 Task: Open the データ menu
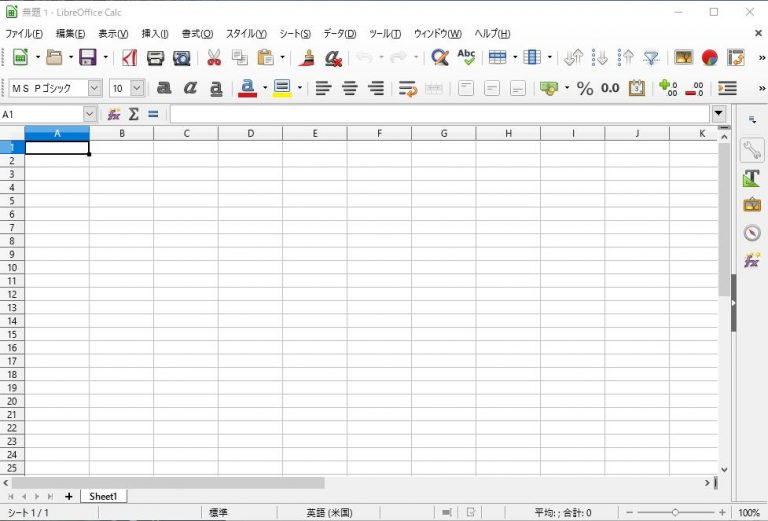click(x=339, y=34)
